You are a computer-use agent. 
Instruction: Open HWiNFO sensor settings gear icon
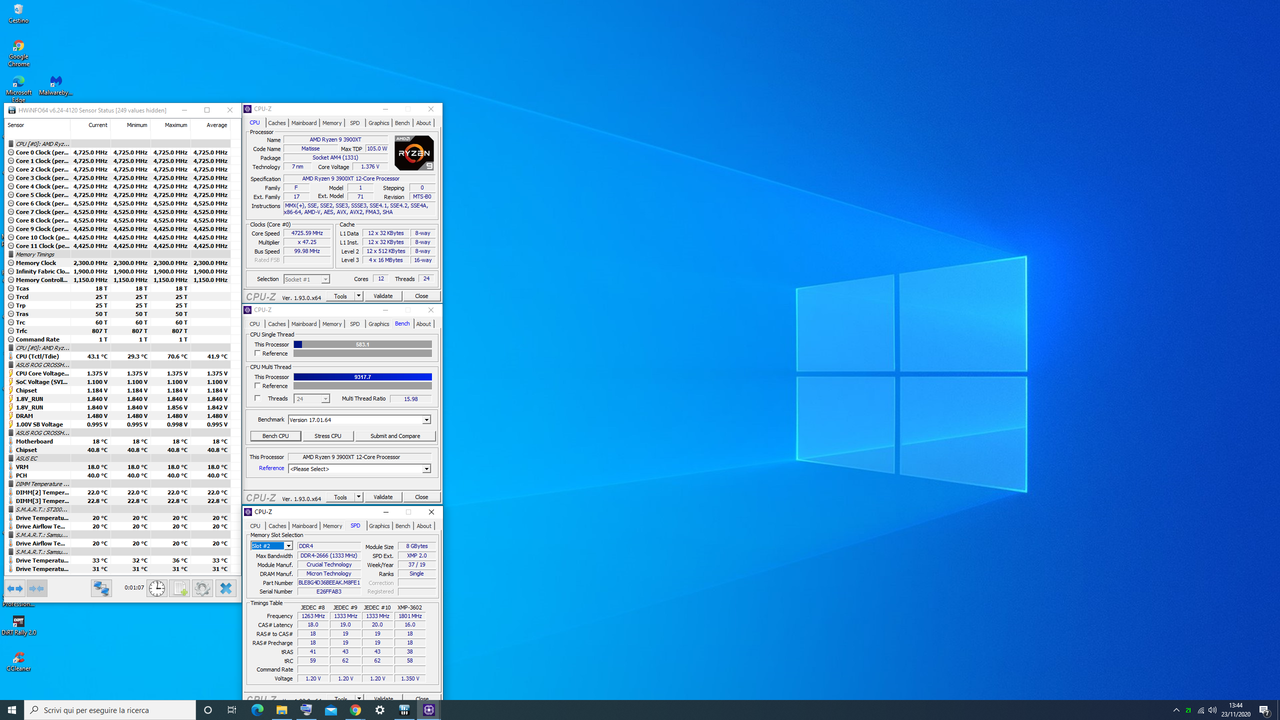202,589
